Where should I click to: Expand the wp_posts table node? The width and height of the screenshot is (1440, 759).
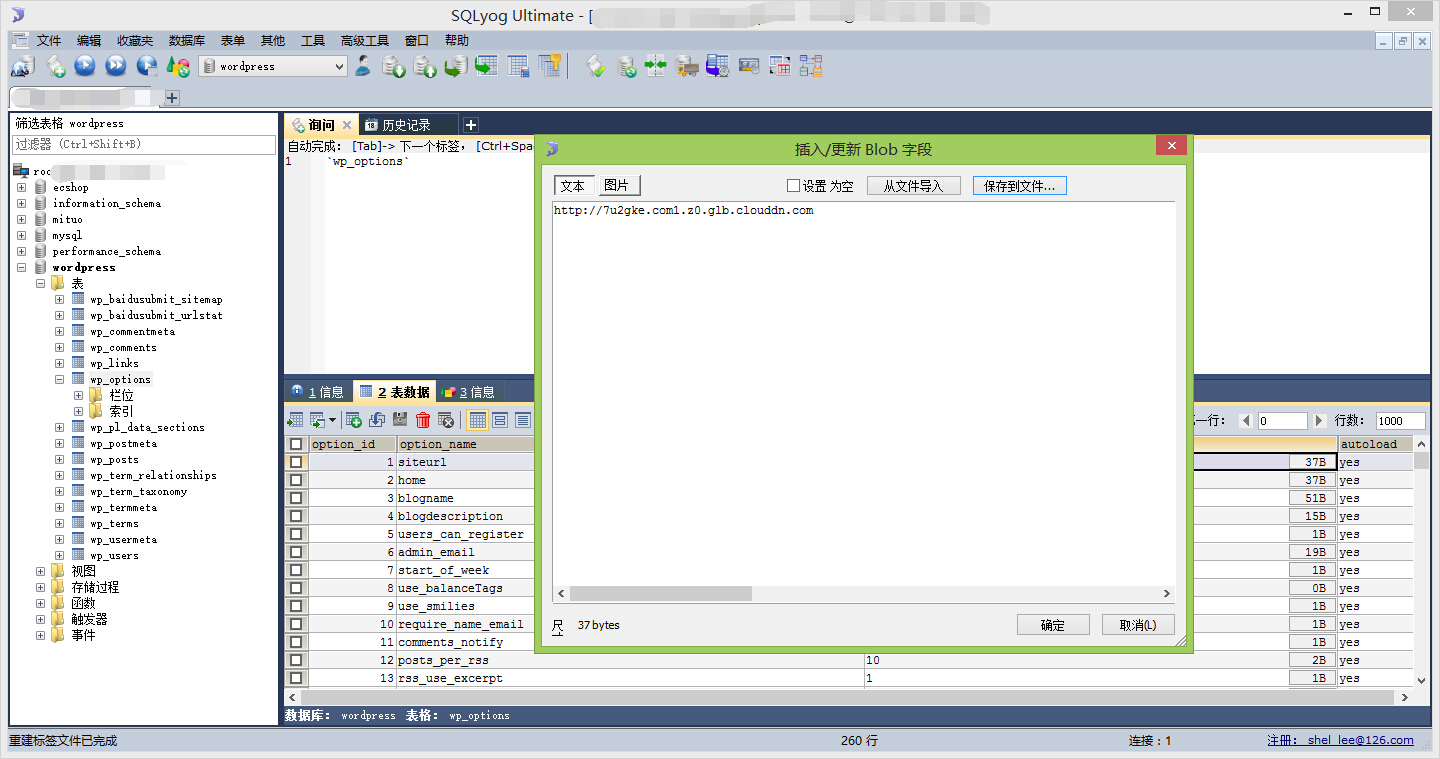60,459
